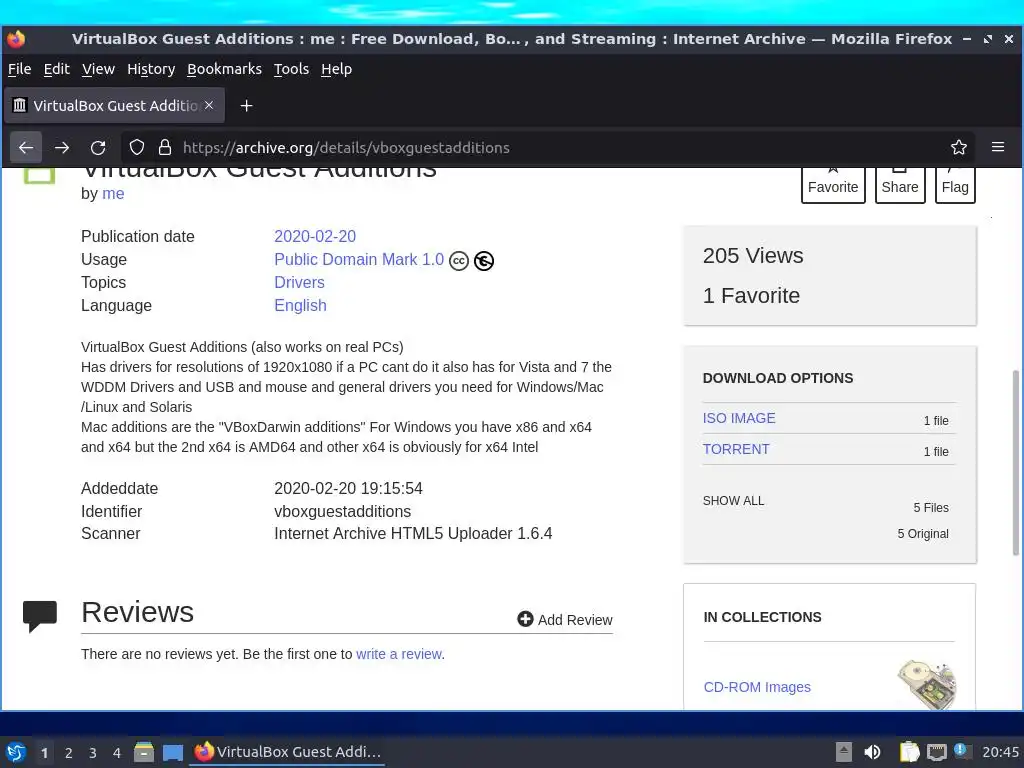
Task: Click the '205 Views' text
Action: pyautogui.click(x=753, y=255)
